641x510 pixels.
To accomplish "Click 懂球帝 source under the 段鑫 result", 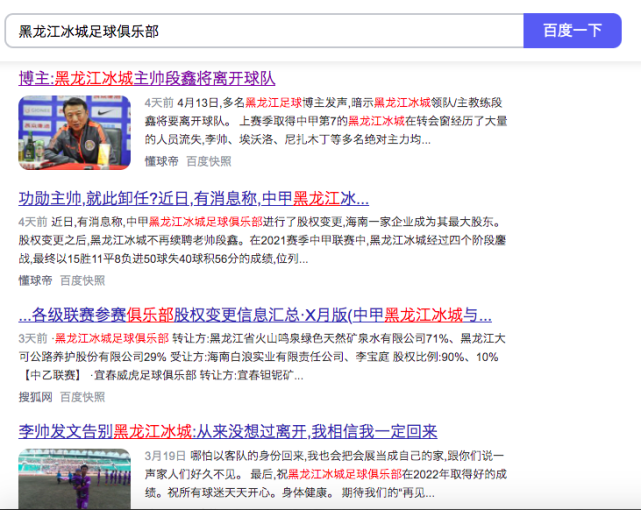I will point(161,161).
